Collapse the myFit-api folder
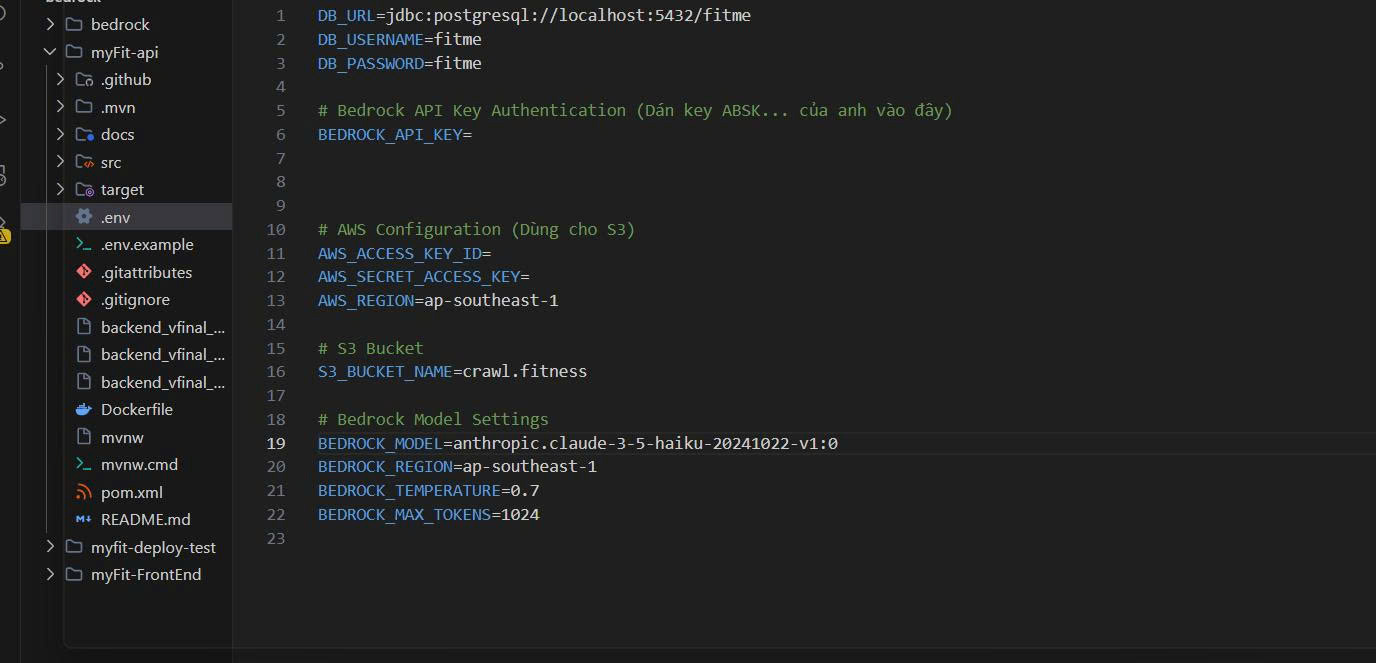This screenshot has width=1376, height=663. [x=49, y=51]
